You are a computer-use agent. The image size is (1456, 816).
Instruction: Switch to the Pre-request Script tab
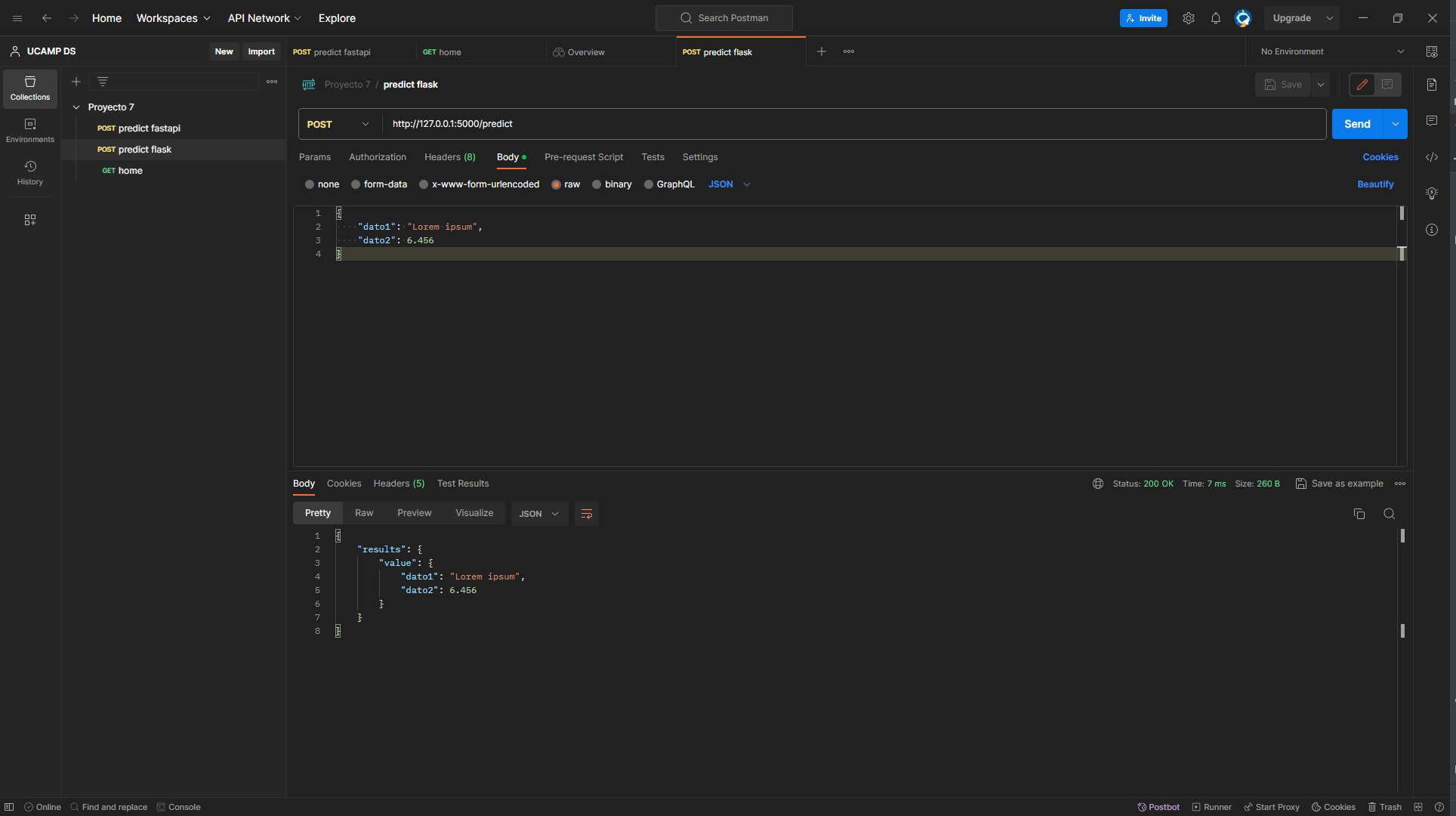(x=583, y=157)
